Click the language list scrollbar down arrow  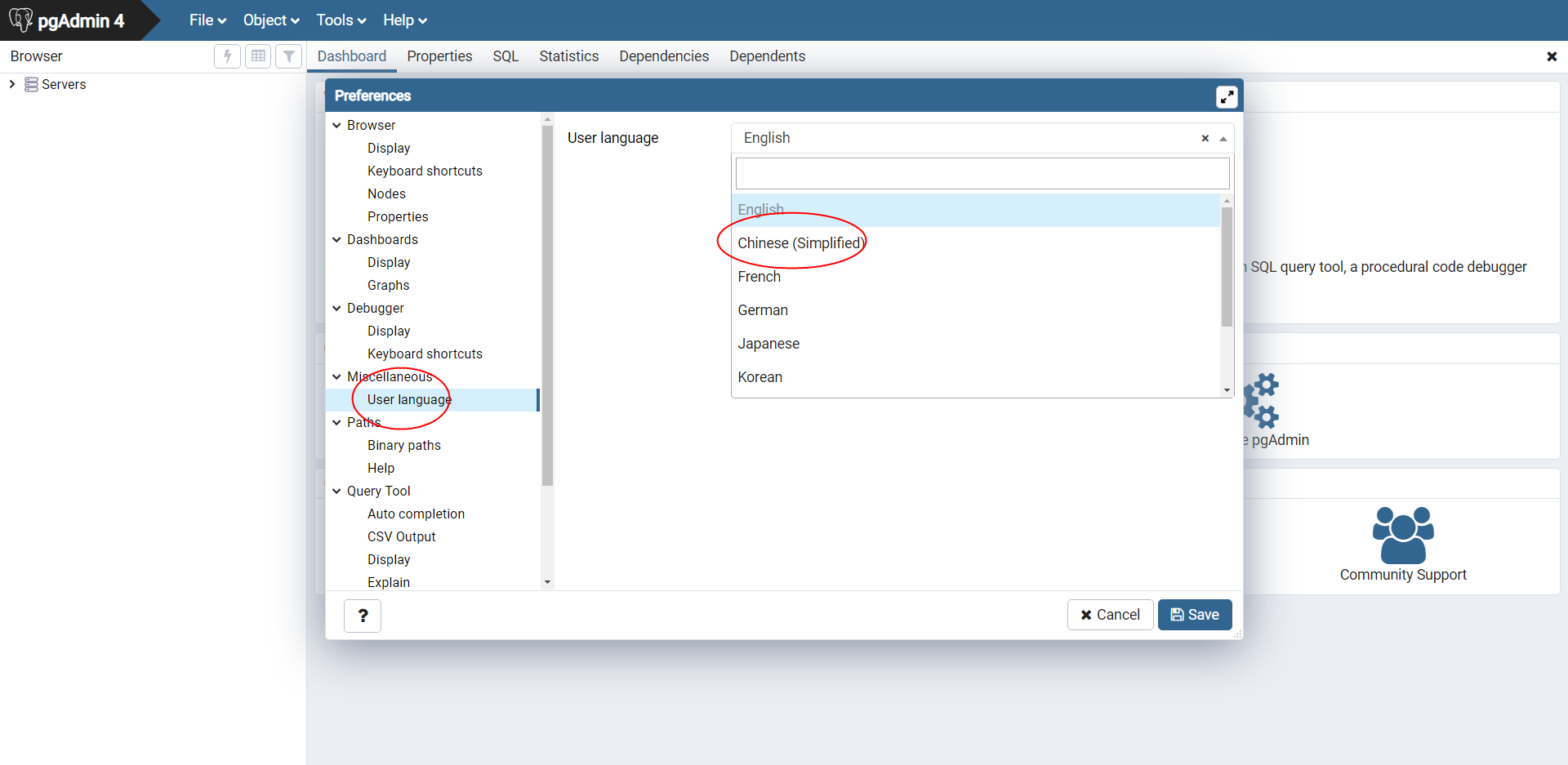click(x=1227, y=390)
